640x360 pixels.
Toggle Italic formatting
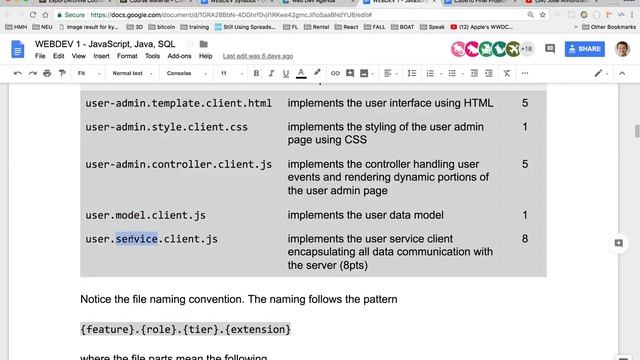(x=271, y=73)
